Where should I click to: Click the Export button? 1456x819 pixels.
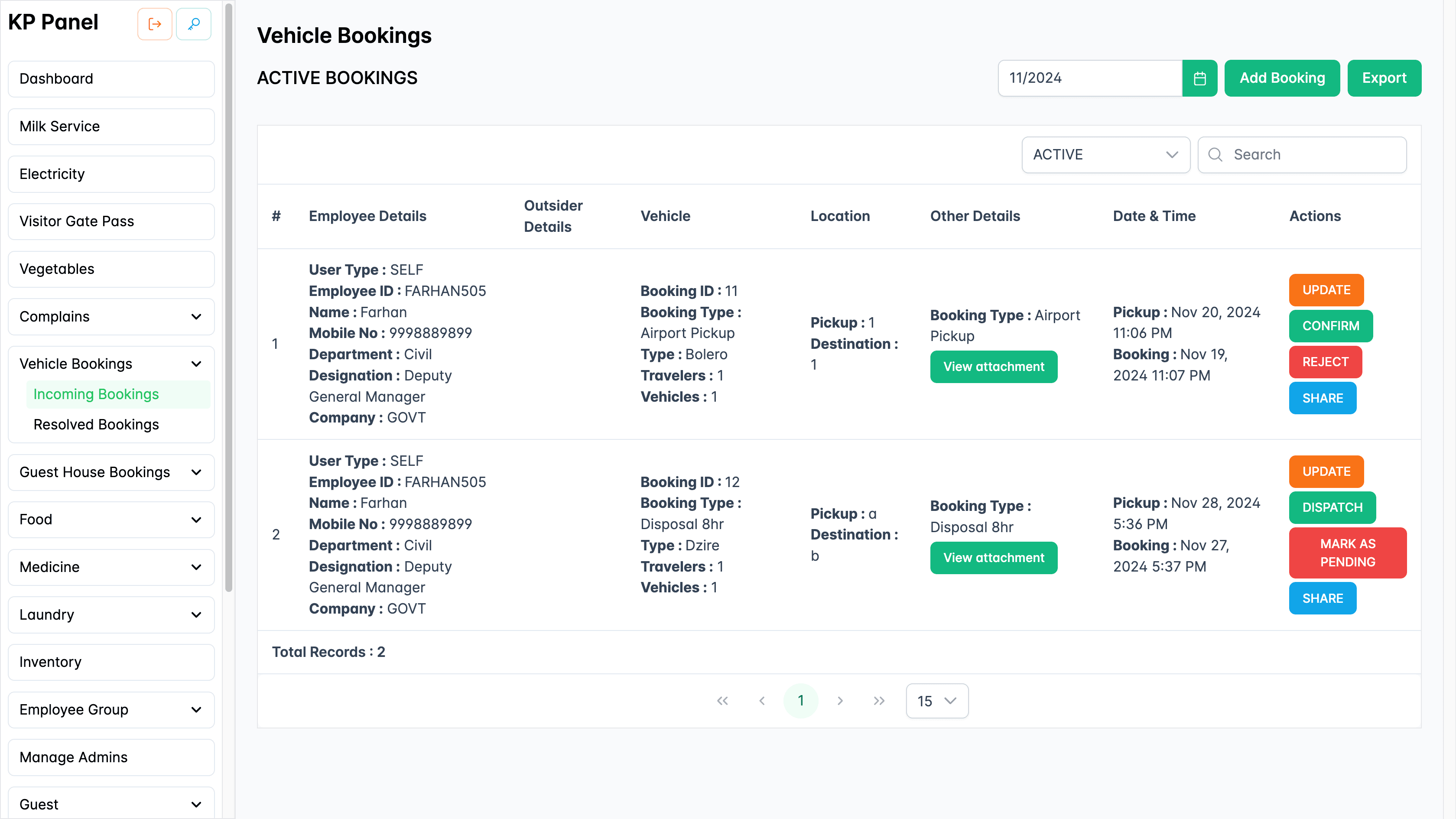pos(1384,78)
